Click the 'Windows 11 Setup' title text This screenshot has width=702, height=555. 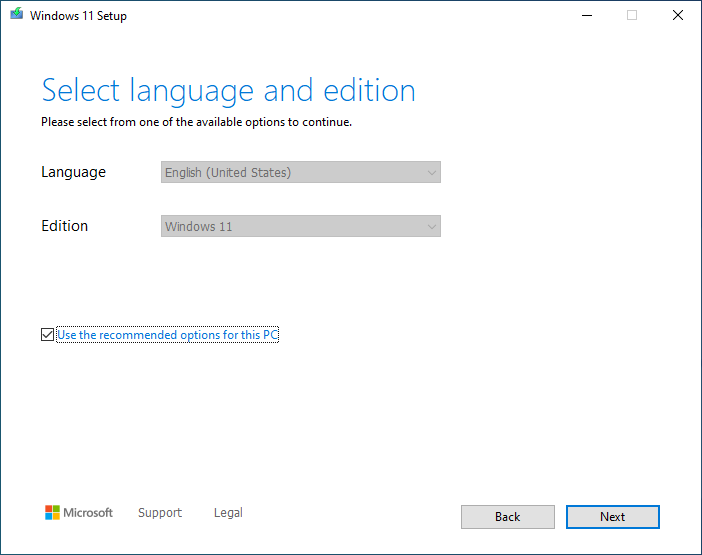click(x=78, y=16)
